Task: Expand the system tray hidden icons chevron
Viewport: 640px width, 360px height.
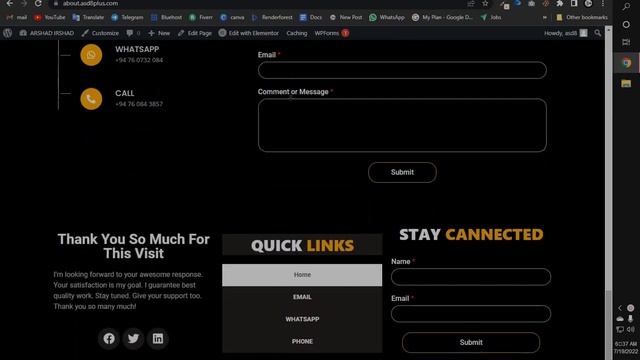Action: [x=620, y=308]
